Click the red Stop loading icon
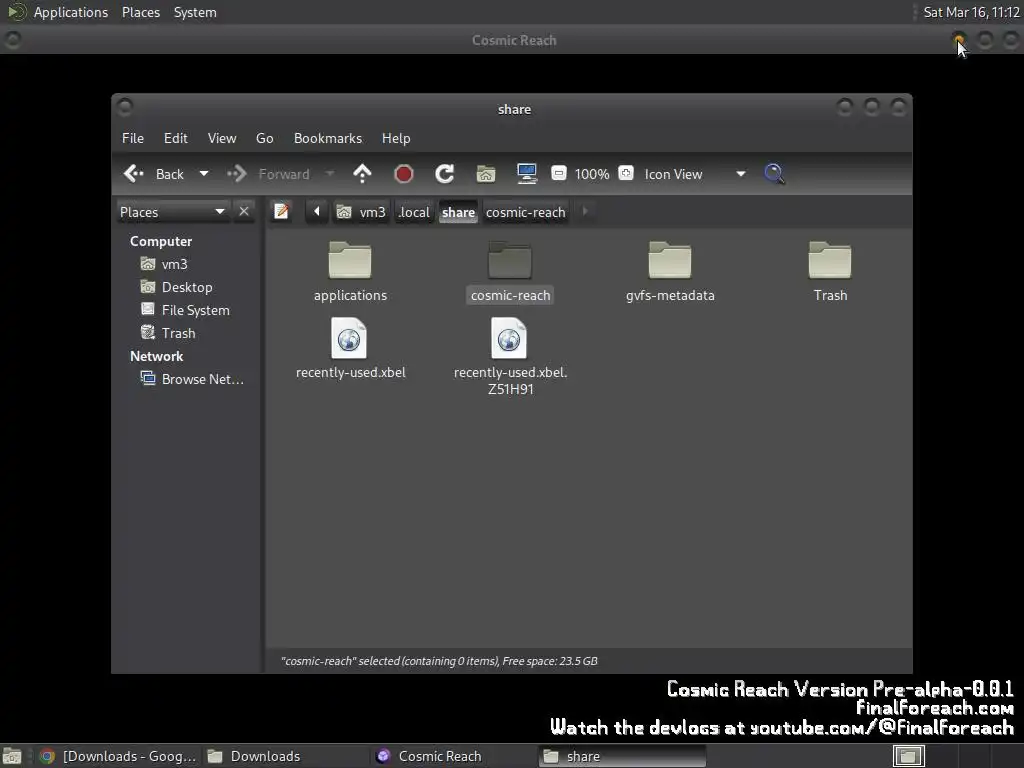 (x=404, y=174)
